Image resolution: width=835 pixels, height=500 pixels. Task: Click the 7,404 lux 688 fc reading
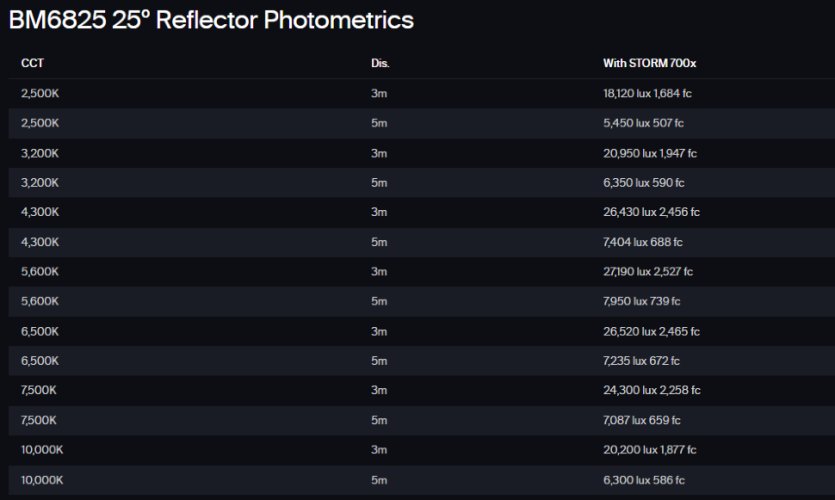pos(643,242)
